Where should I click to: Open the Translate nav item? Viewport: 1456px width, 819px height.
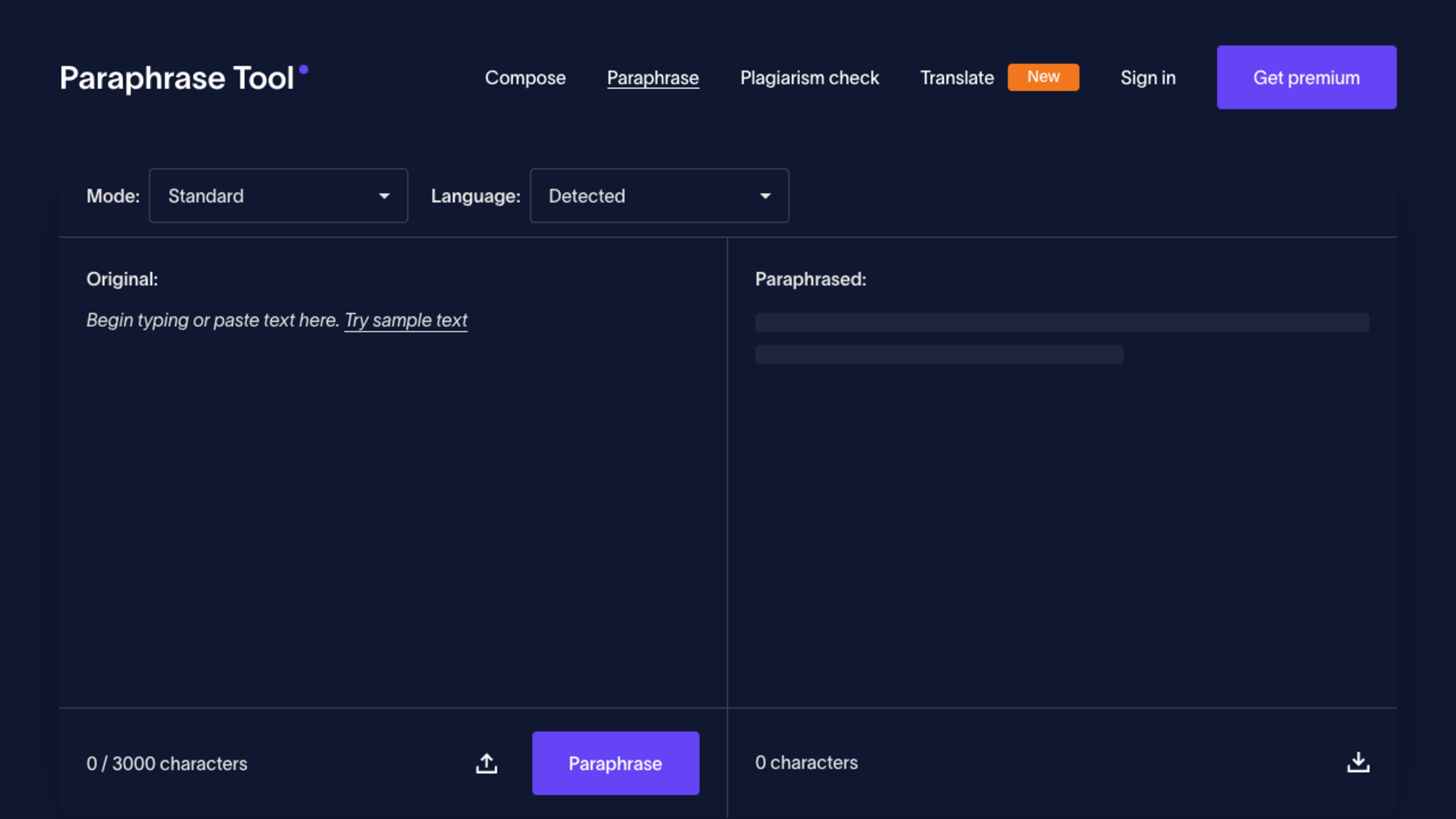tap(957, 78)
